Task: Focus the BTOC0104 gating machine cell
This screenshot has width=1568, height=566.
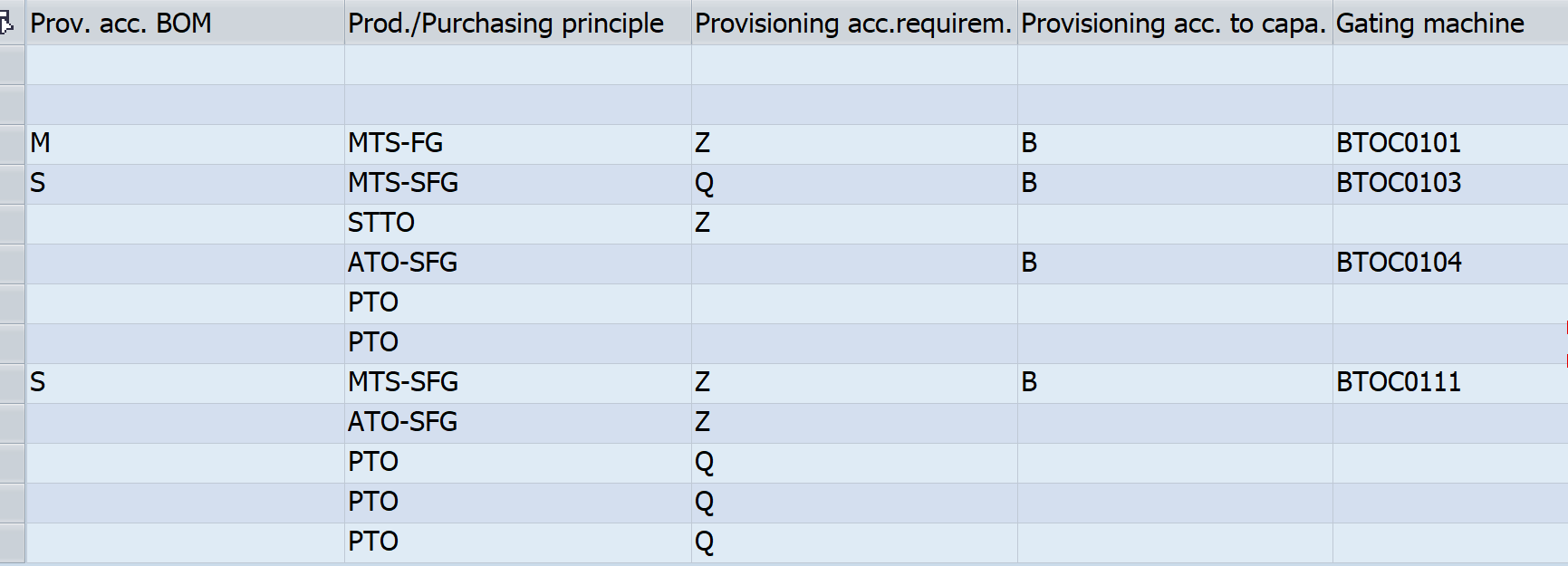Action: [x=1449, y=264]
